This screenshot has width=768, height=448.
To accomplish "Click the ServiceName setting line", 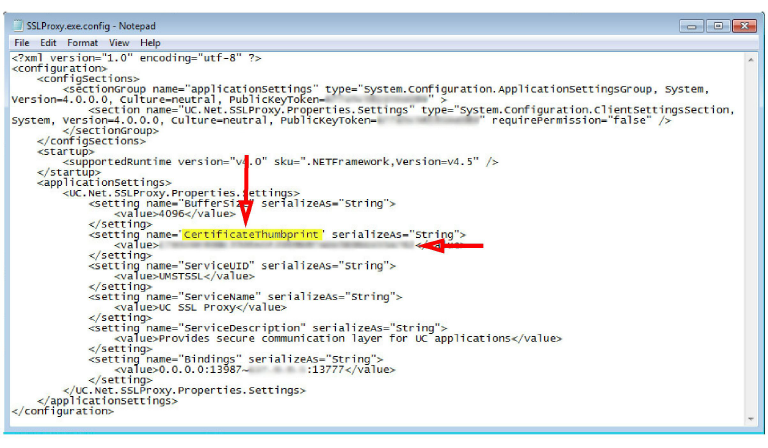I will point(245,297).
